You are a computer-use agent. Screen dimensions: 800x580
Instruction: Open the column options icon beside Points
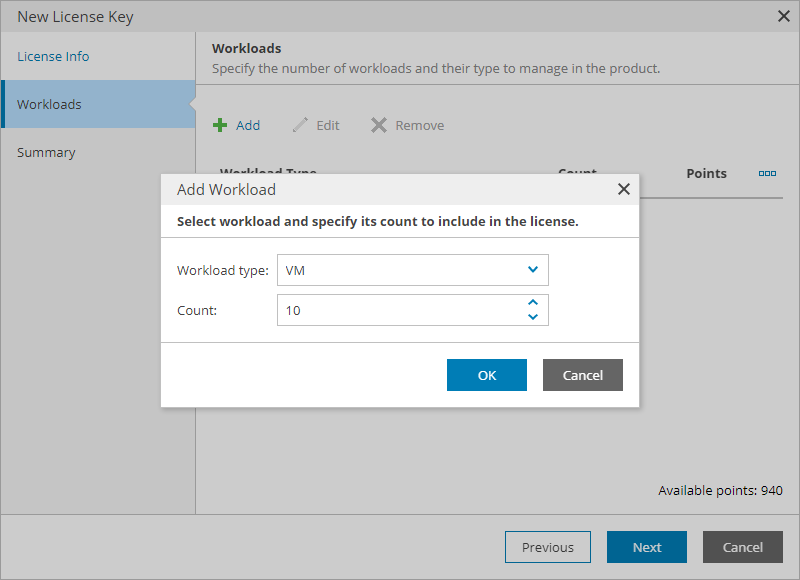point(767,173)
